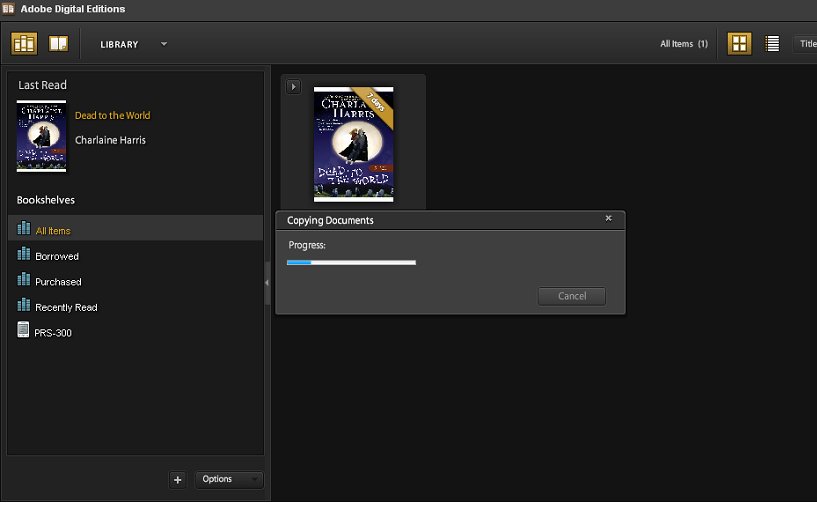Select the Recently Read bookshelf
This screenshot has width=817, height=505.
click(x=135, y=307)
